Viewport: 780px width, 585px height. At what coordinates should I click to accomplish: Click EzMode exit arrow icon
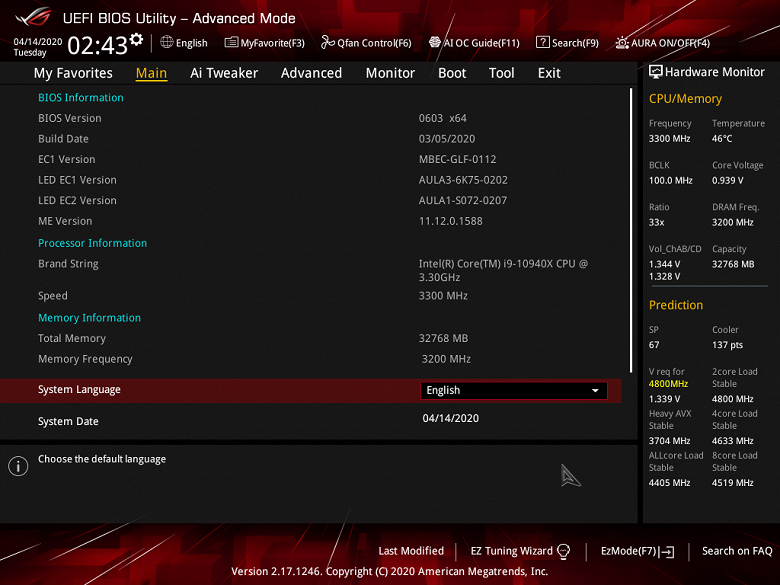click(667, 551)
